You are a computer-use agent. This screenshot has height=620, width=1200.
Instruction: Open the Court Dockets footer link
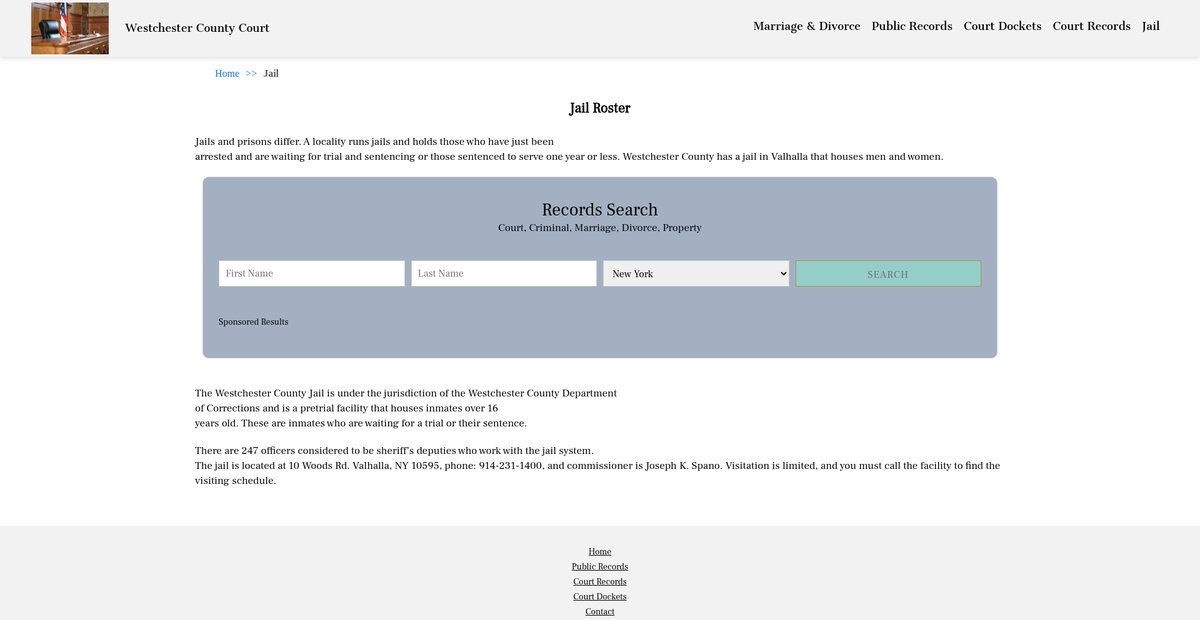(x=600, y=597)
